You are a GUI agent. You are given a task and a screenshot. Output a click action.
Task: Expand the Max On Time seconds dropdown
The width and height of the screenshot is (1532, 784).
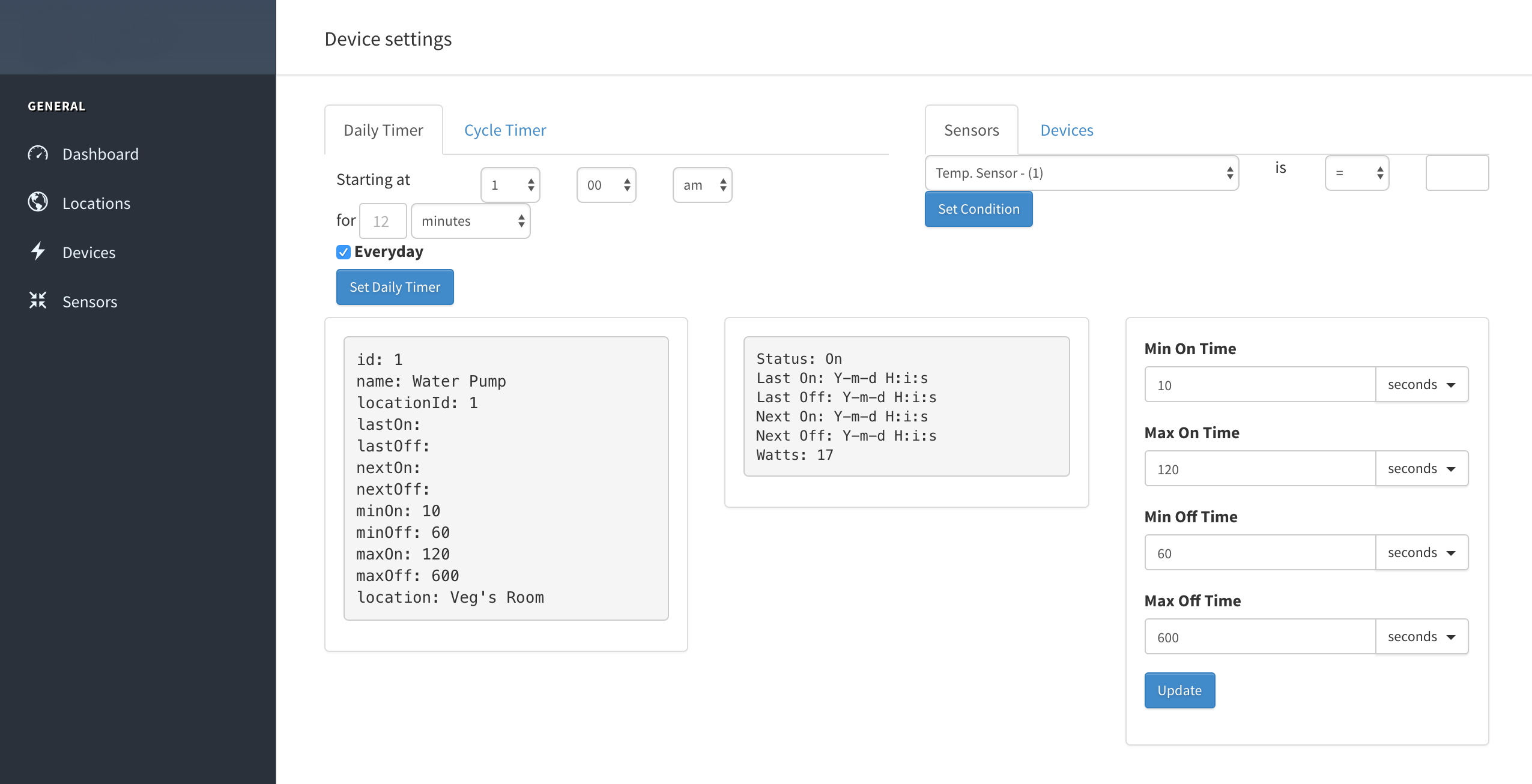1419,468
